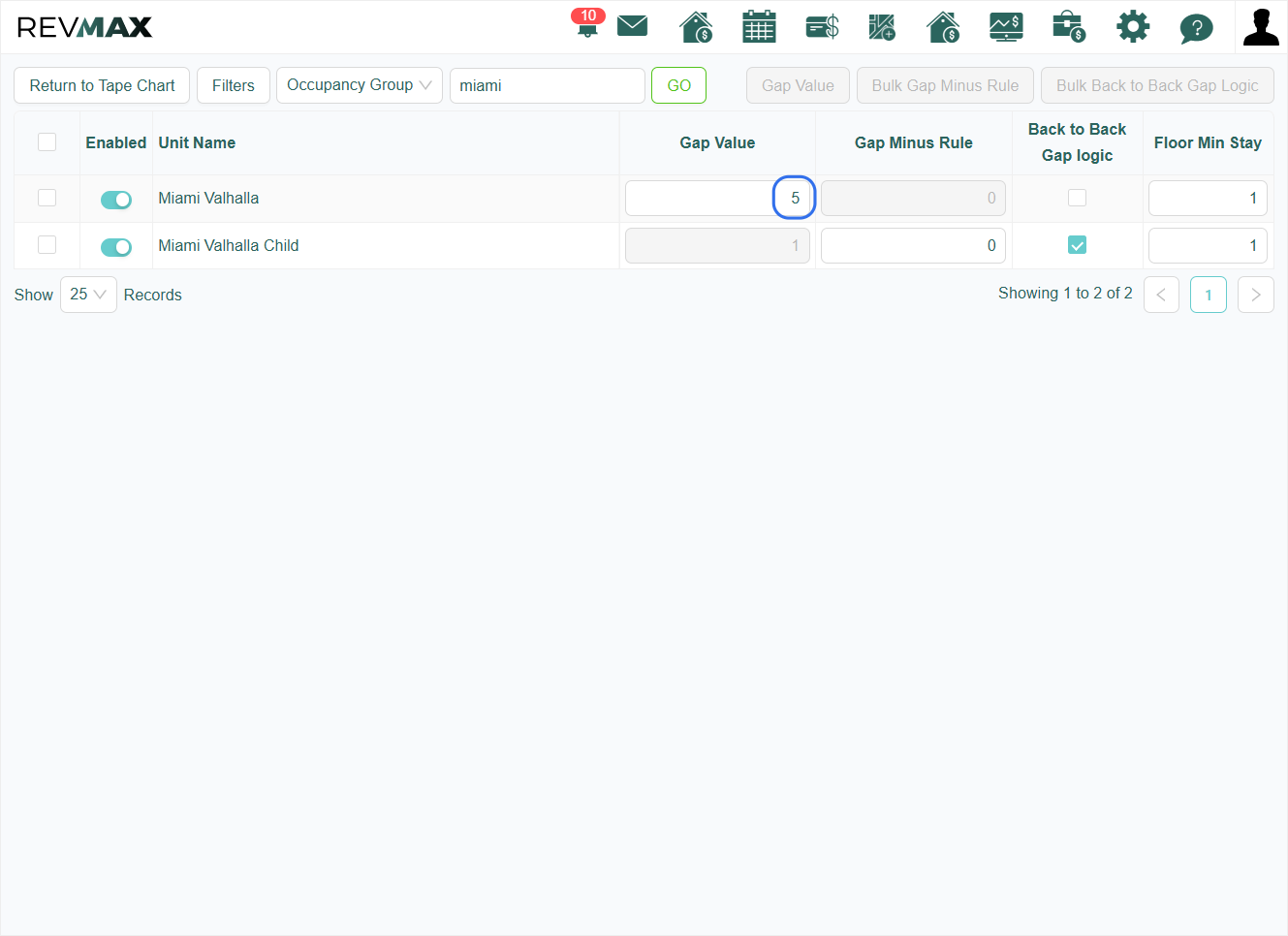
Task: Open the first house with dollar icon
Action: 696,27
